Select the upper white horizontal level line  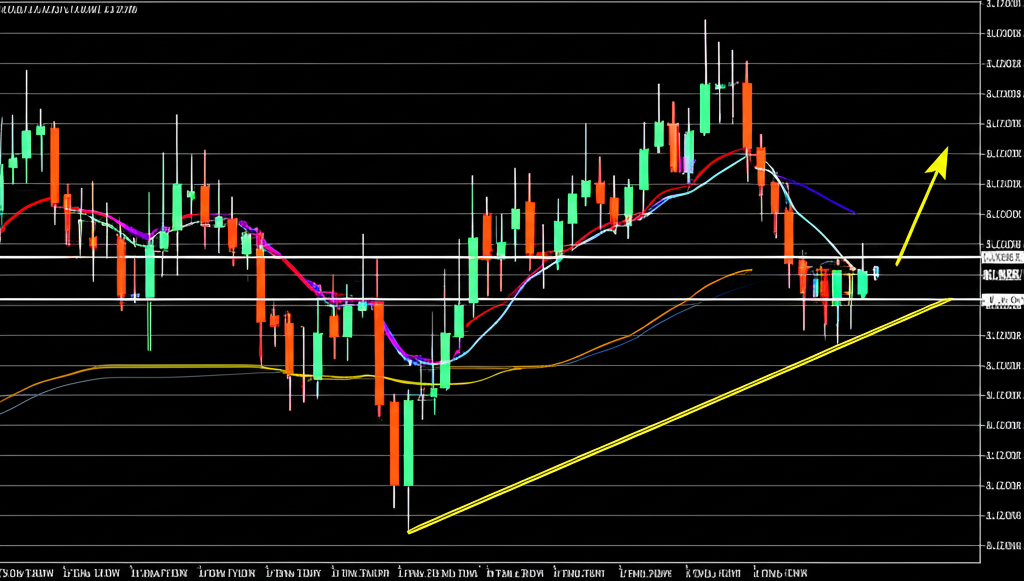tap(490, 257)
